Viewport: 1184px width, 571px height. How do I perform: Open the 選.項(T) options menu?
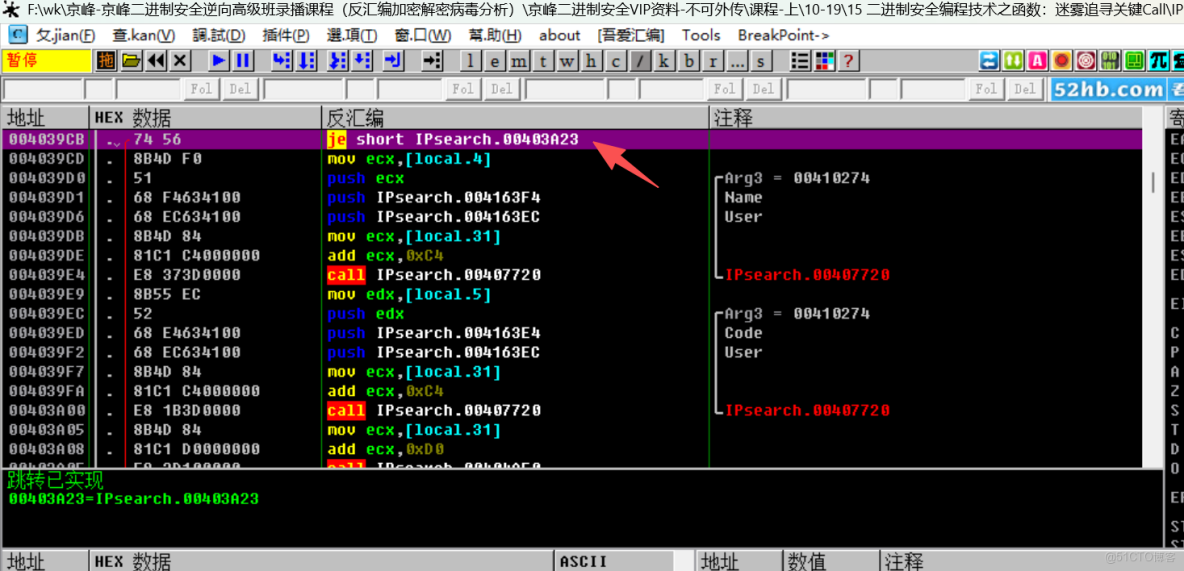pos(352,35)
